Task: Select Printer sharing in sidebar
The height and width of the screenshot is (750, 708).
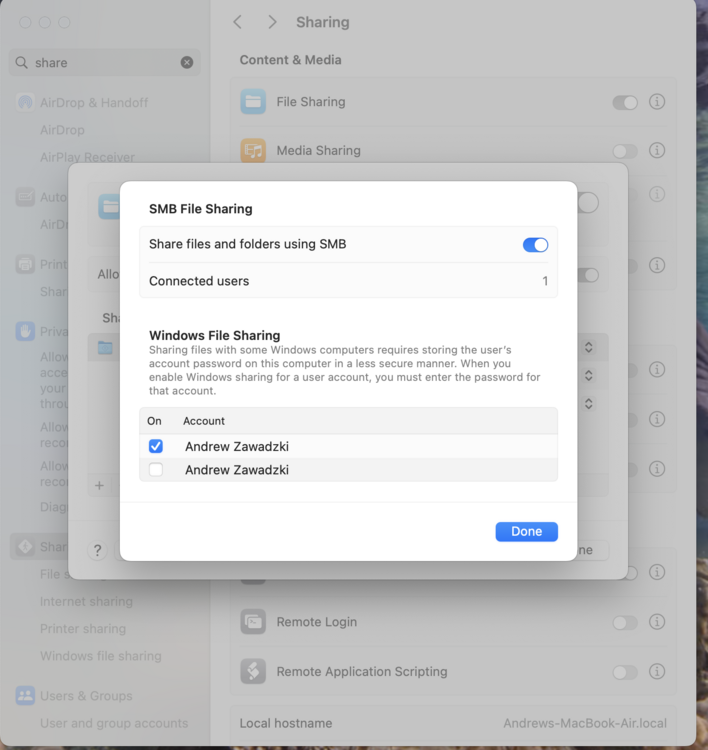Action: (x=83, y=629)
